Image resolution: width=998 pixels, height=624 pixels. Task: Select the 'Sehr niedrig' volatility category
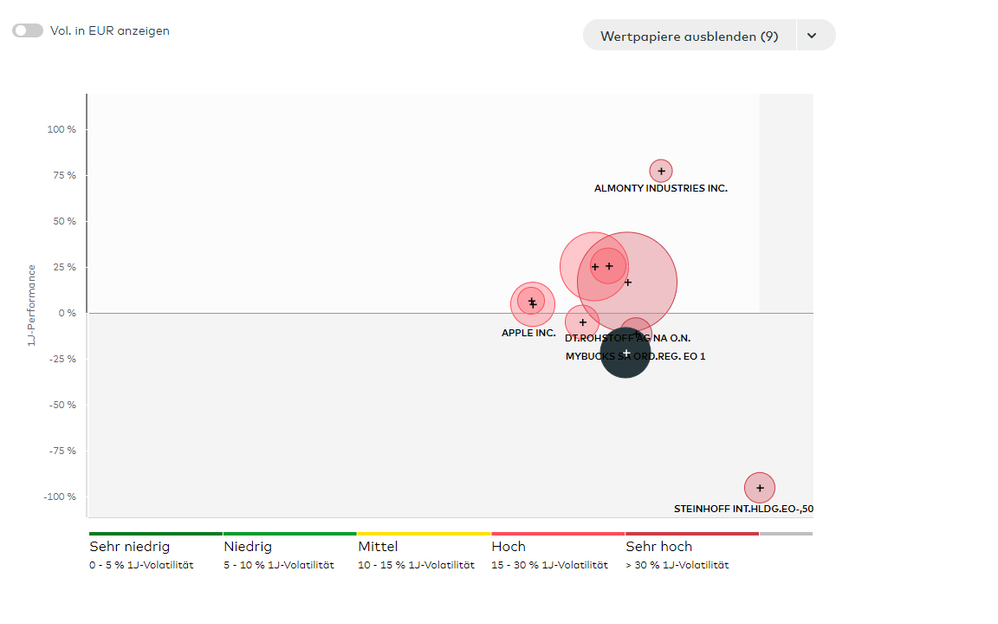(x=130, y=547)
